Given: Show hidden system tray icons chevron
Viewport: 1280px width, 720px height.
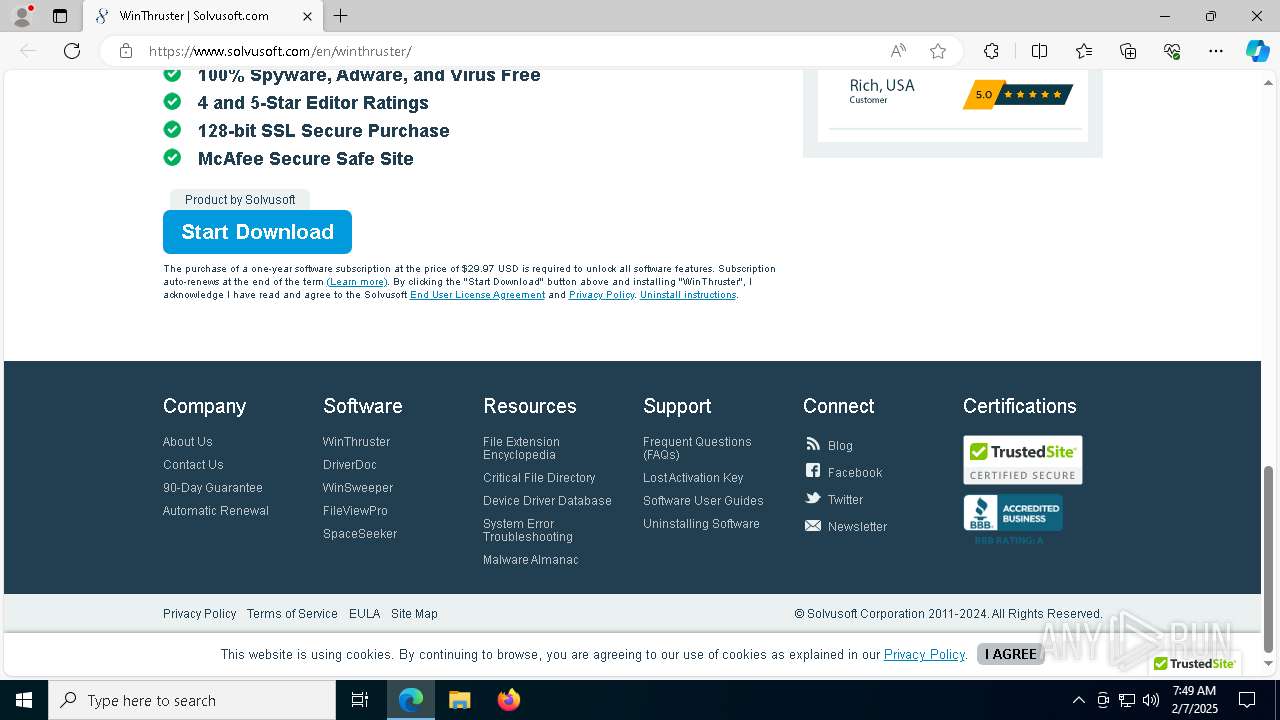Looking at the screenshot, I should pyautogui.click(x=1078, y=700).
